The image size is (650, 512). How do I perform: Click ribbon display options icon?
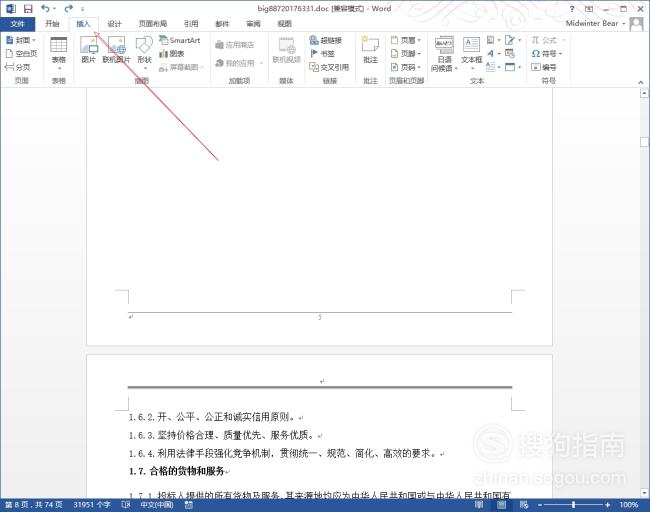coord(589,9)
